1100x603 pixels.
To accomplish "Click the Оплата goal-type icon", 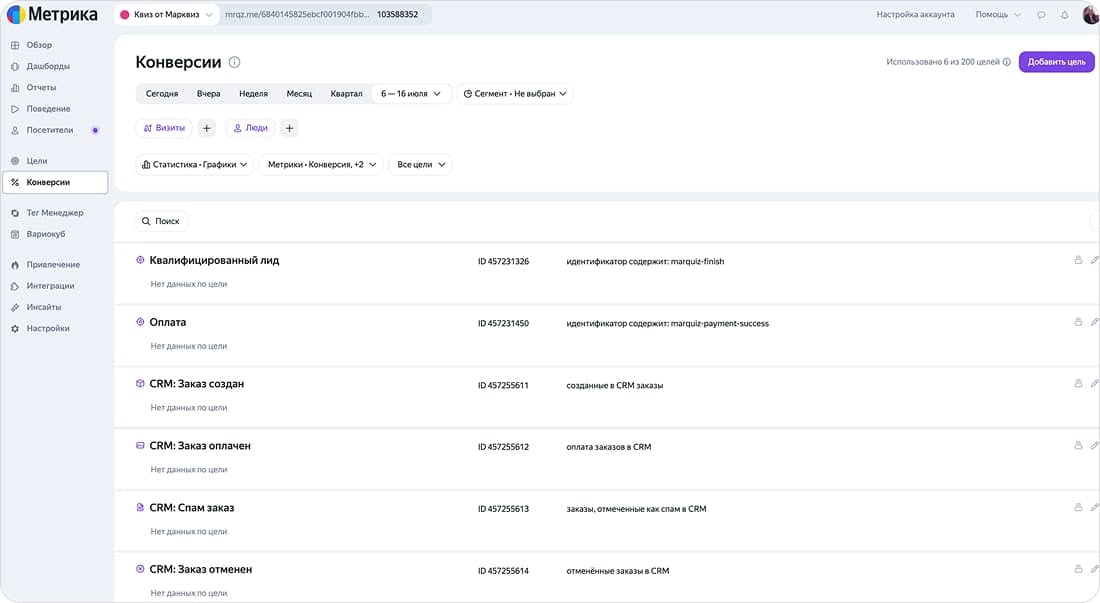I will coord(140,322).
